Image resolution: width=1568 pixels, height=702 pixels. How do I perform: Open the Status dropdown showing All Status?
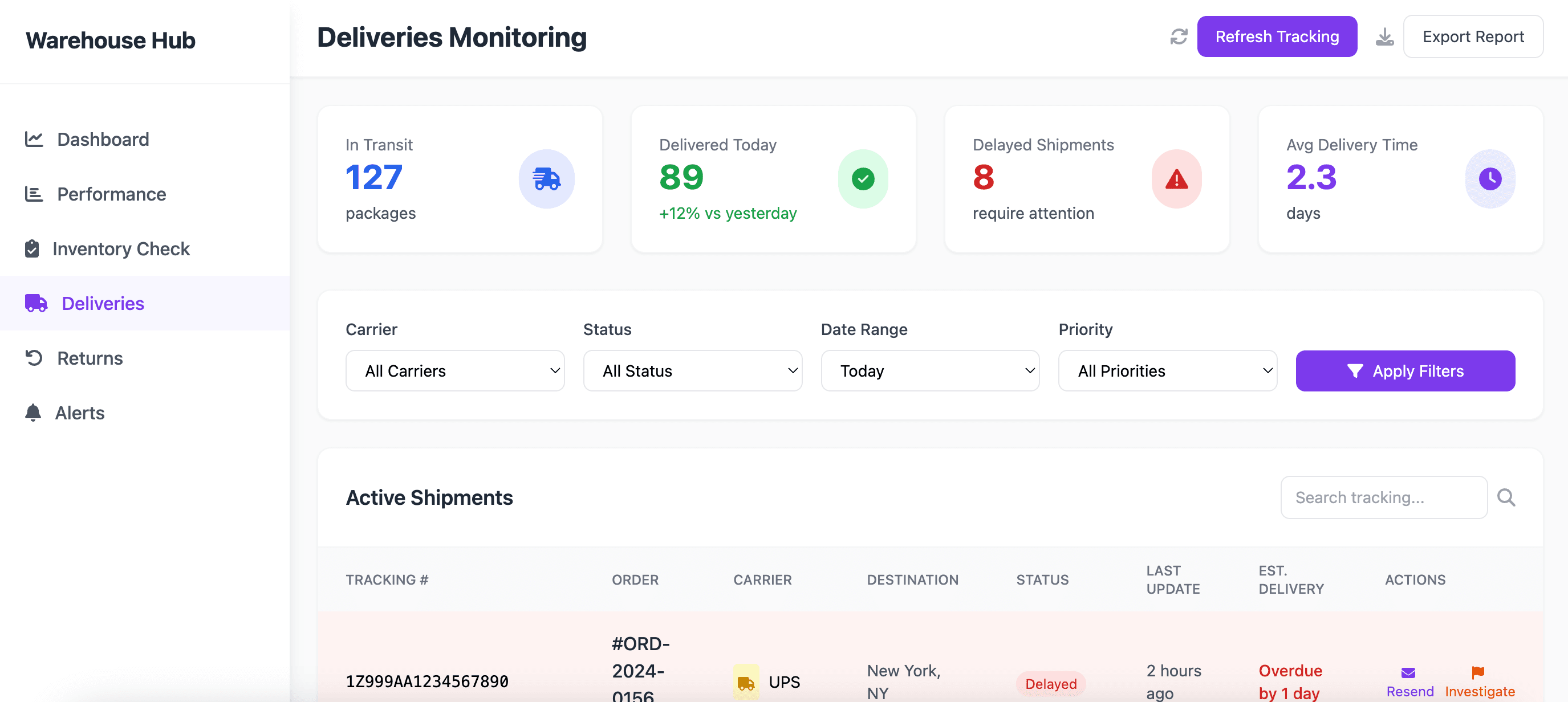pos(693,370)
